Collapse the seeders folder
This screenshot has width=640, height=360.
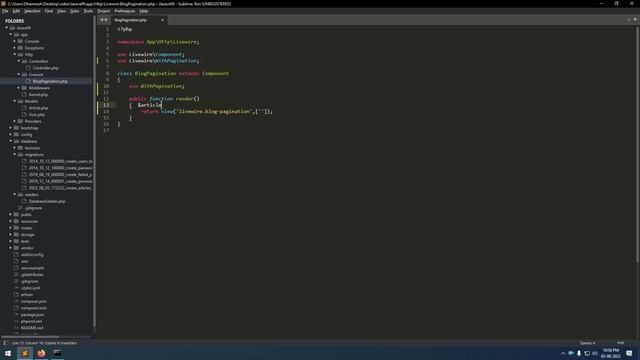coord(15,195)
